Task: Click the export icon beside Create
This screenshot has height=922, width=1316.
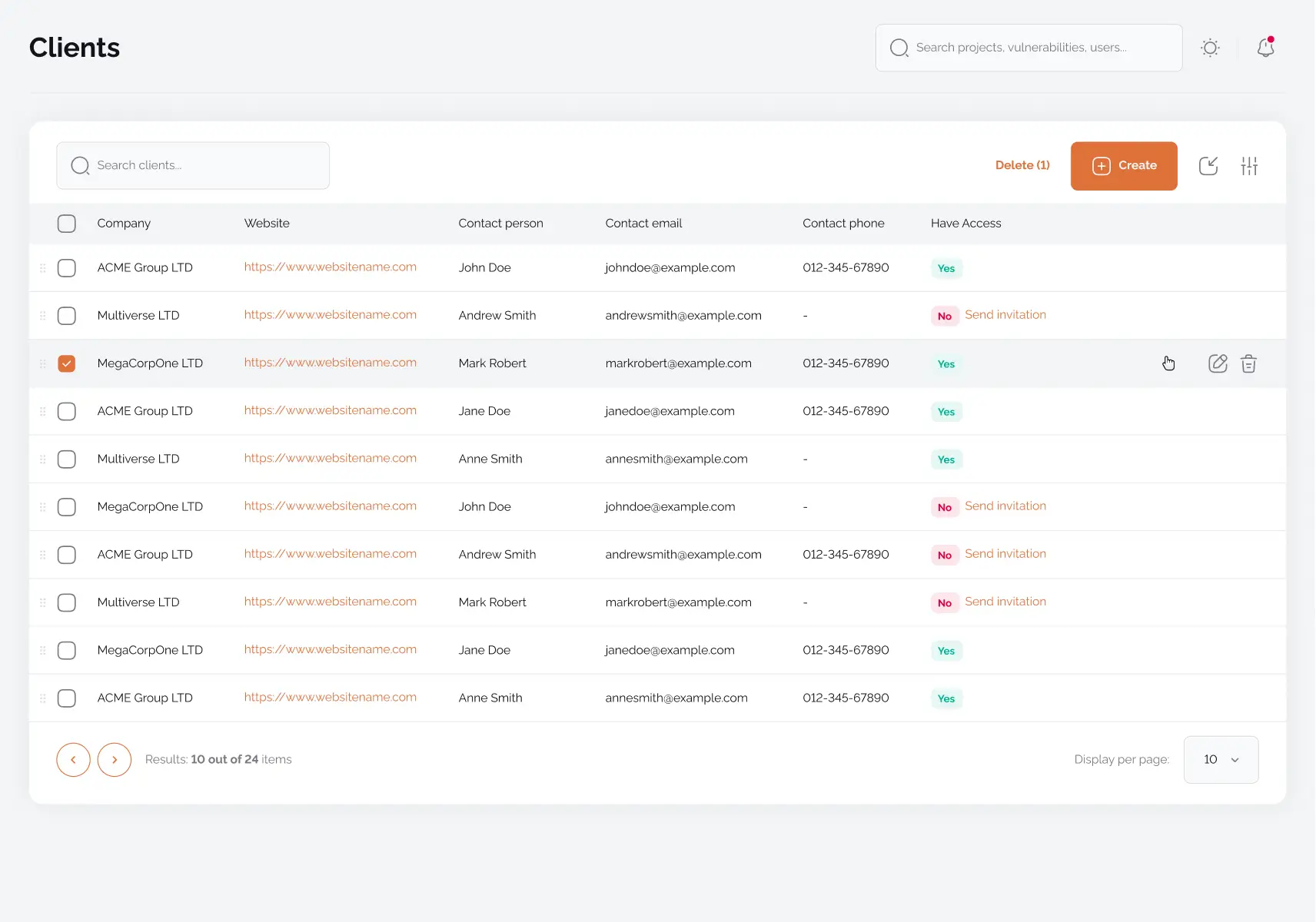Action: coord(1208,166)
